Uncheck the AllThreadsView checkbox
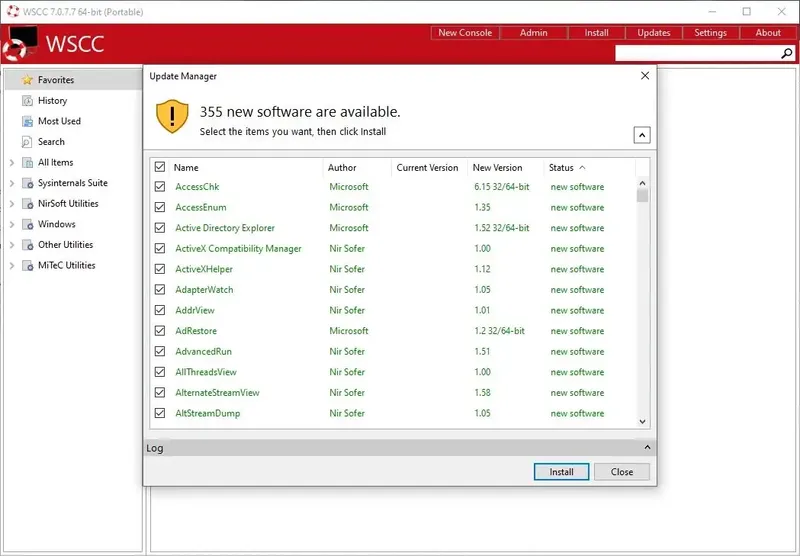Image resolution: width=800 pixels, height=556 pixels. click(x=160, y=372)
